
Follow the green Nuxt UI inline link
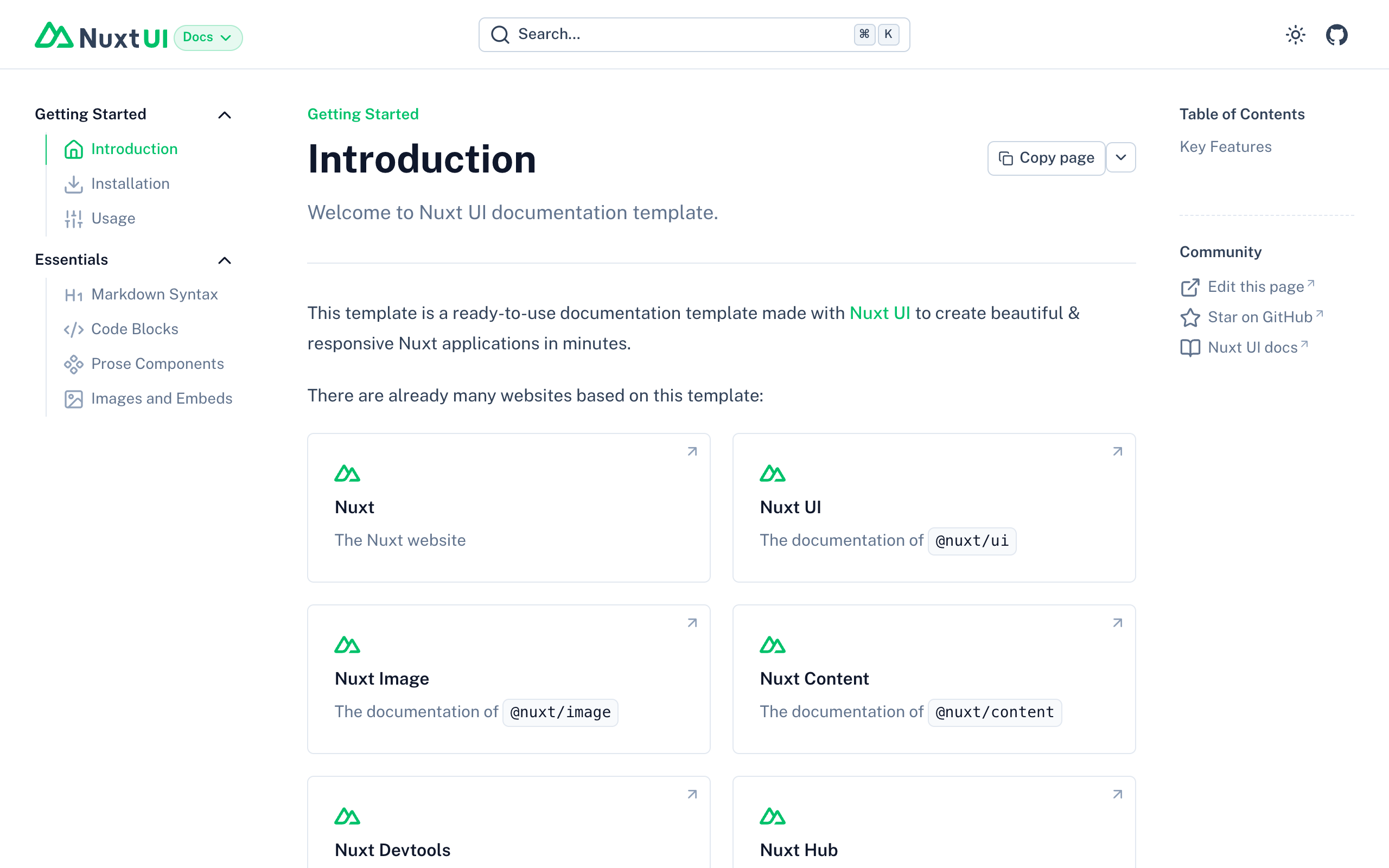pyautogui.click(x=880, y=313)
